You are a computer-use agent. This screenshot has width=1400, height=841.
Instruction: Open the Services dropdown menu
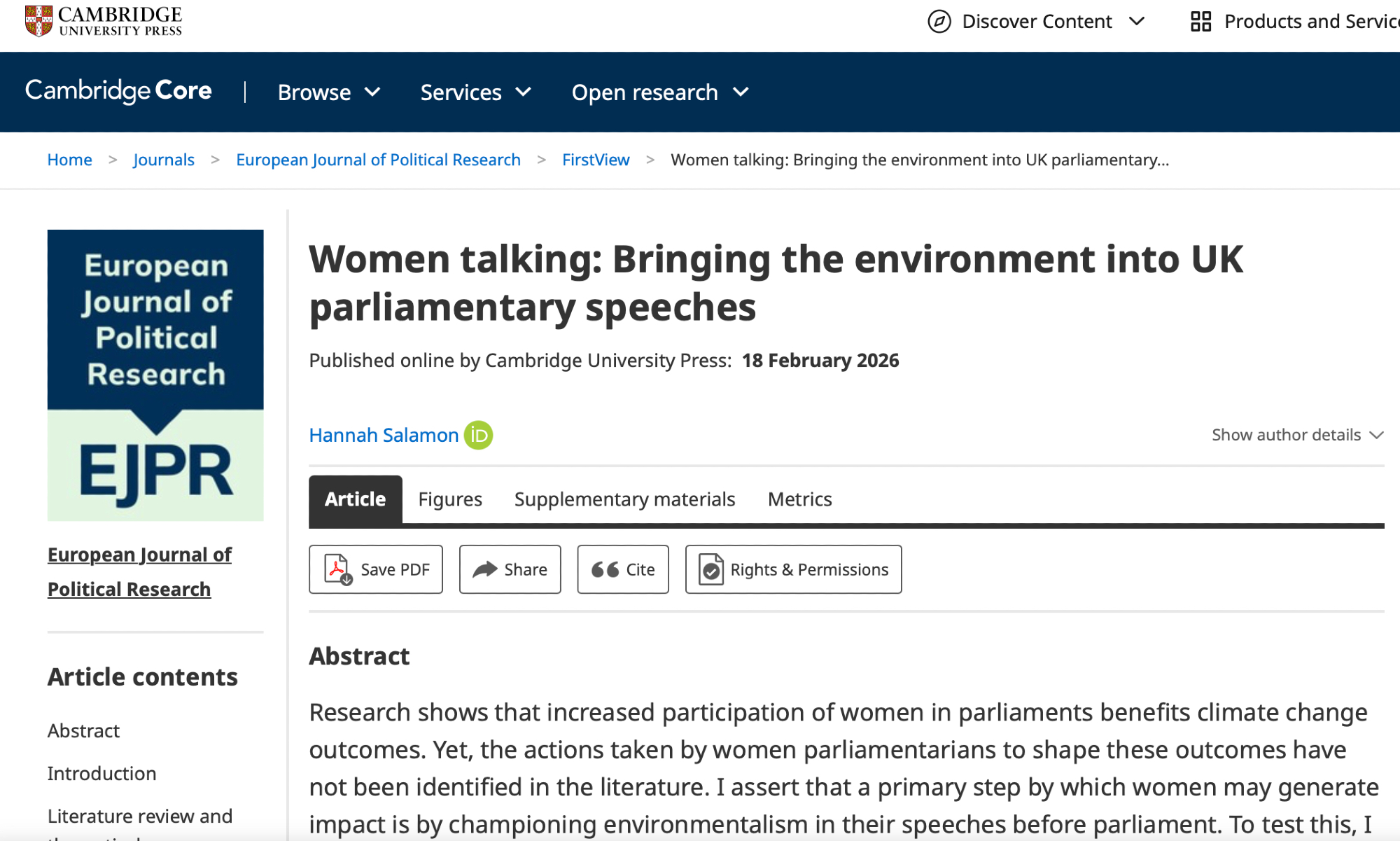pyautogui.click(x=475, y=92)
